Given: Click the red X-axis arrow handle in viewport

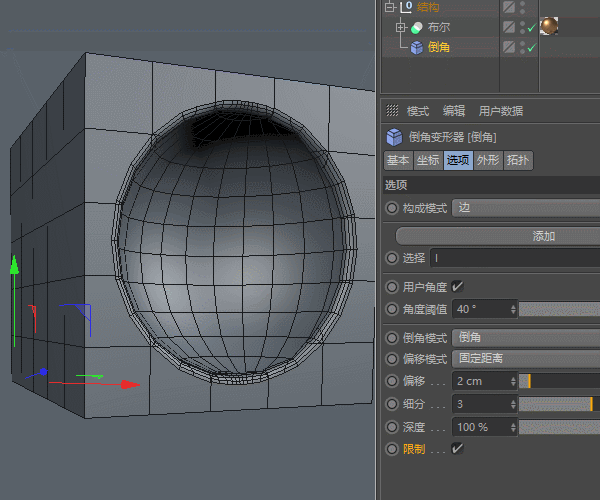Looking at the screenshot, I should [x=130, y=384].
